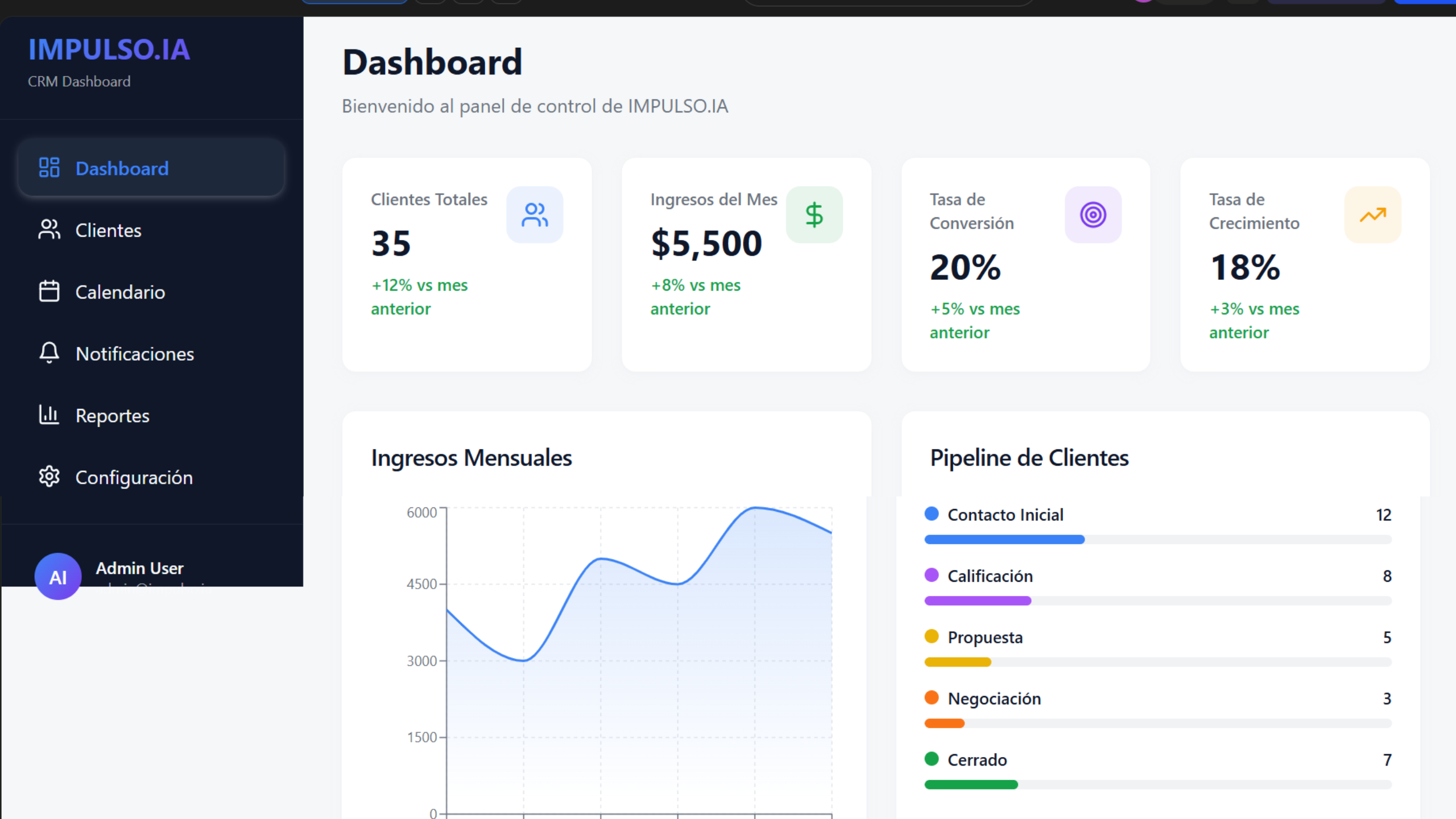This screenshot has height=819, width=1456.
Task: Click the trending arrow icon on Crecimiento card
Action: (1372, 215)
